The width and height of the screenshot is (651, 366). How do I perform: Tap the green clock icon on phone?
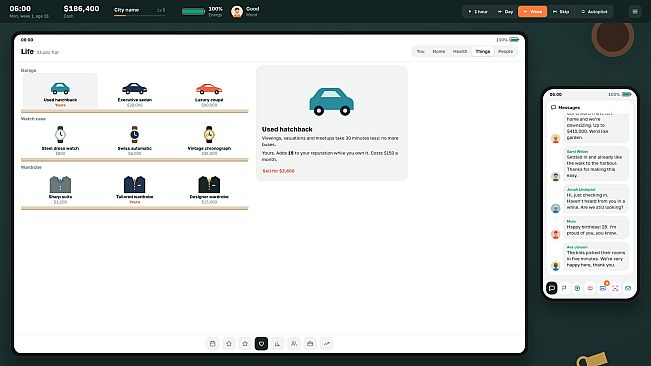(x=577, y=288)
